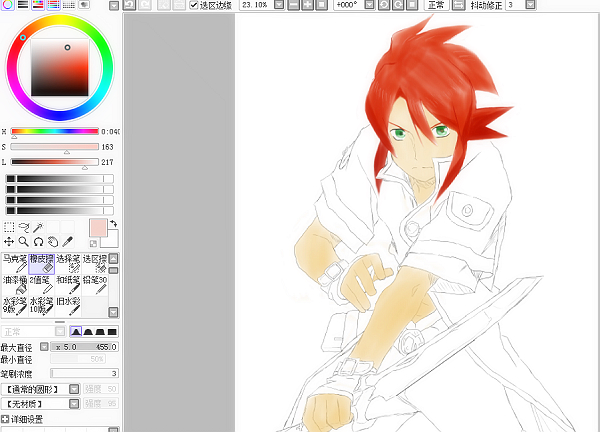Screen dimensions: 600x432
Task: Adjust the S saturation slider
Action: coord(55,147)
